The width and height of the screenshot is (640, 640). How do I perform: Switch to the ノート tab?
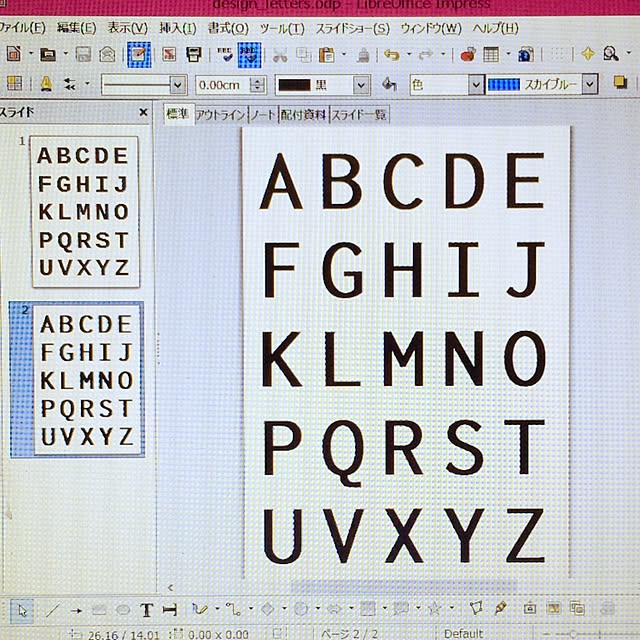(263, 115)
